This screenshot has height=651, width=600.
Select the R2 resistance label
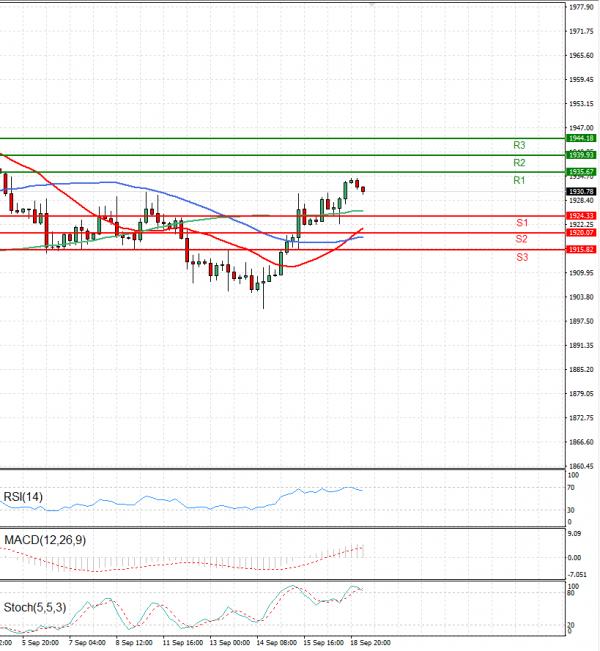(x=519, y=162)
